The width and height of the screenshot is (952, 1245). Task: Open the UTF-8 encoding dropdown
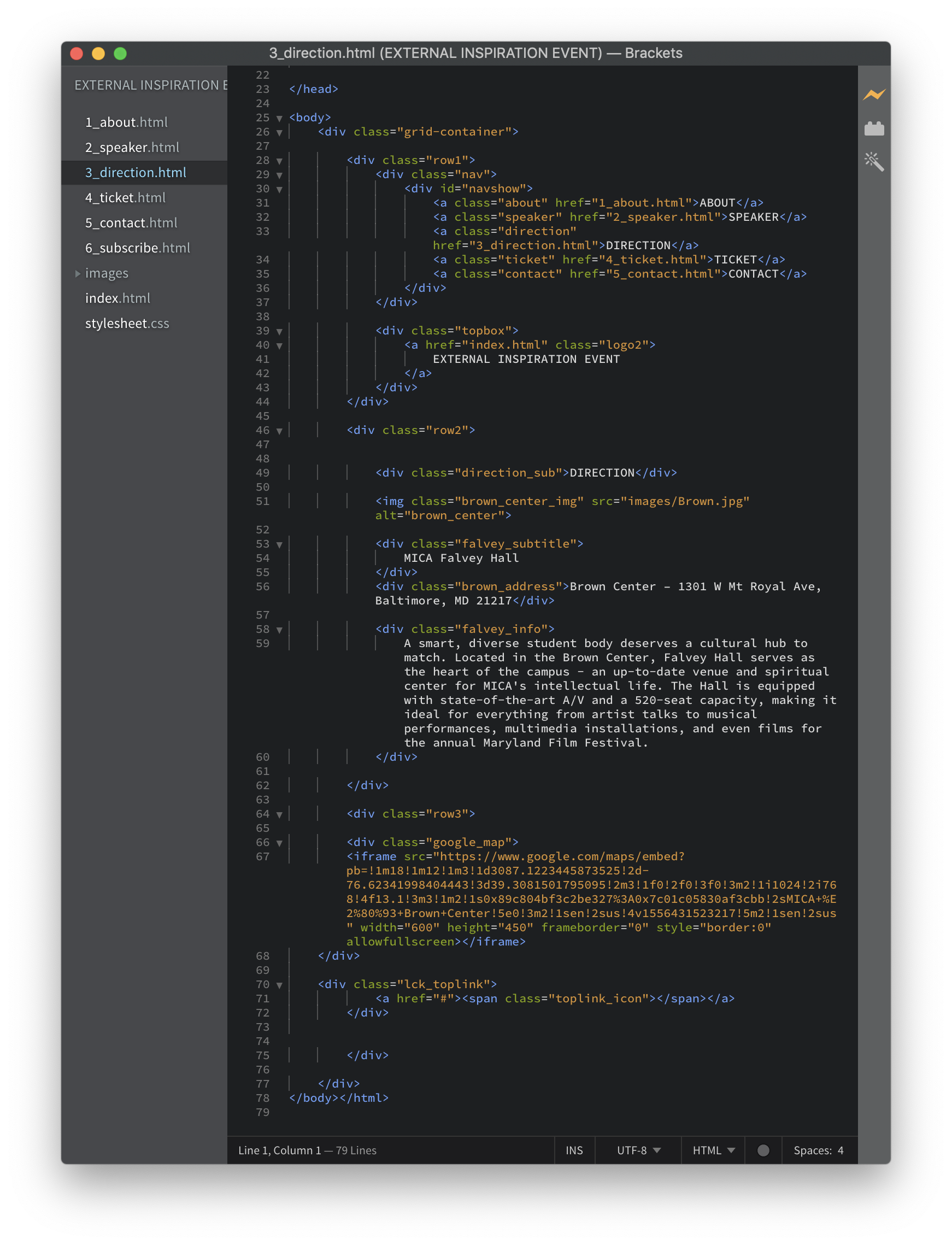[x=638, y=1150]
